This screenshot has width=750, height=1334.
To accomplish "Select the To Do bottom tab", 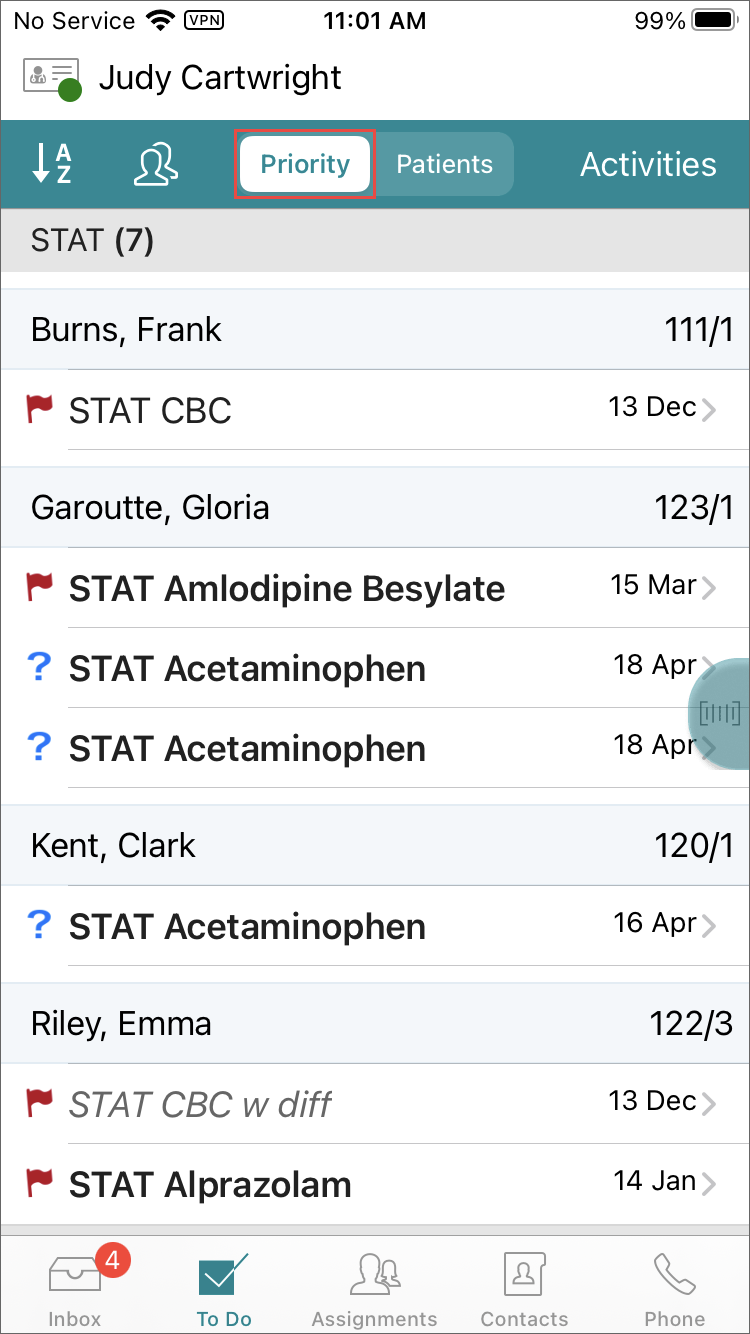I will click(224, 1290).
